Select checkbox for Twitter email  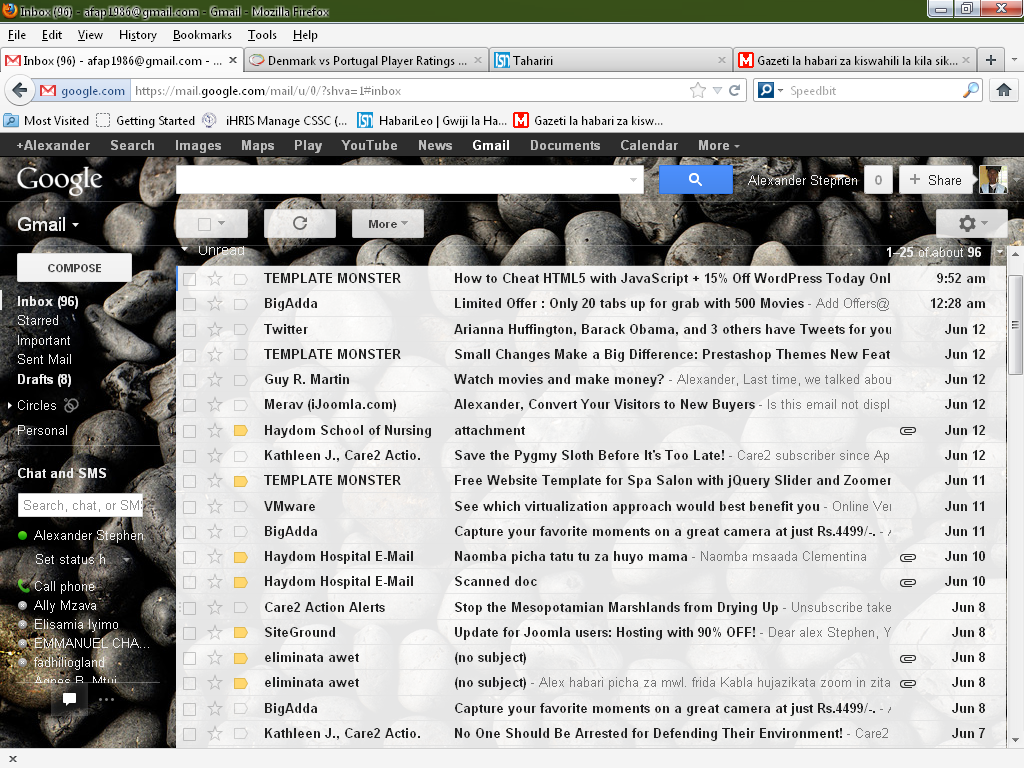(x=189, y=330)
